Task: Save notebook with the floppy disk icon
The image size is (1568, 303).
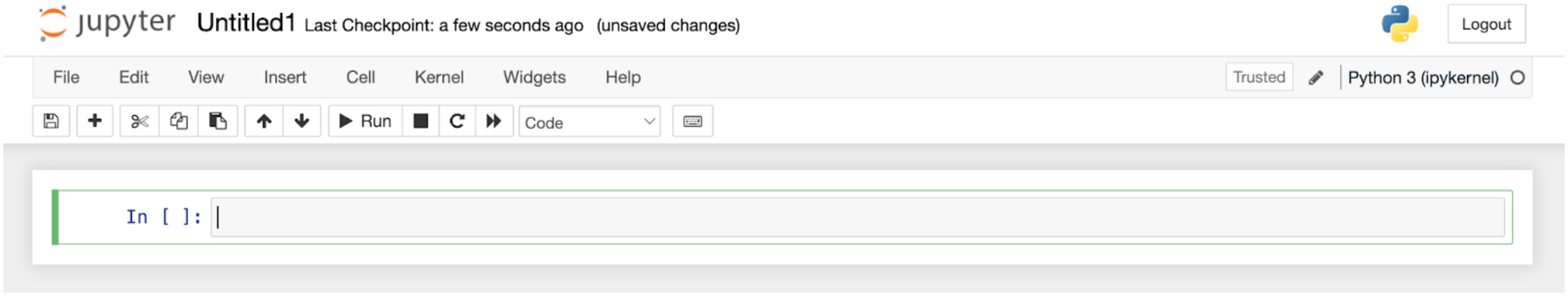Action: 52,121
